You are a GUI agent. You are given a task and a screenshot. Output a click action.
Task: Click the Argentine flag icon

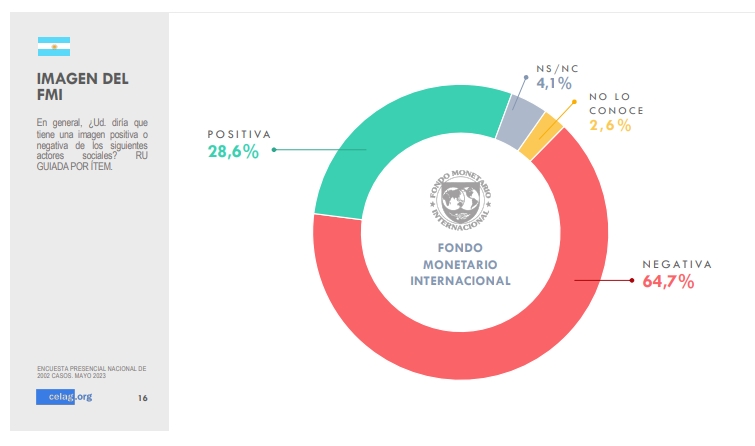point(54,46)
